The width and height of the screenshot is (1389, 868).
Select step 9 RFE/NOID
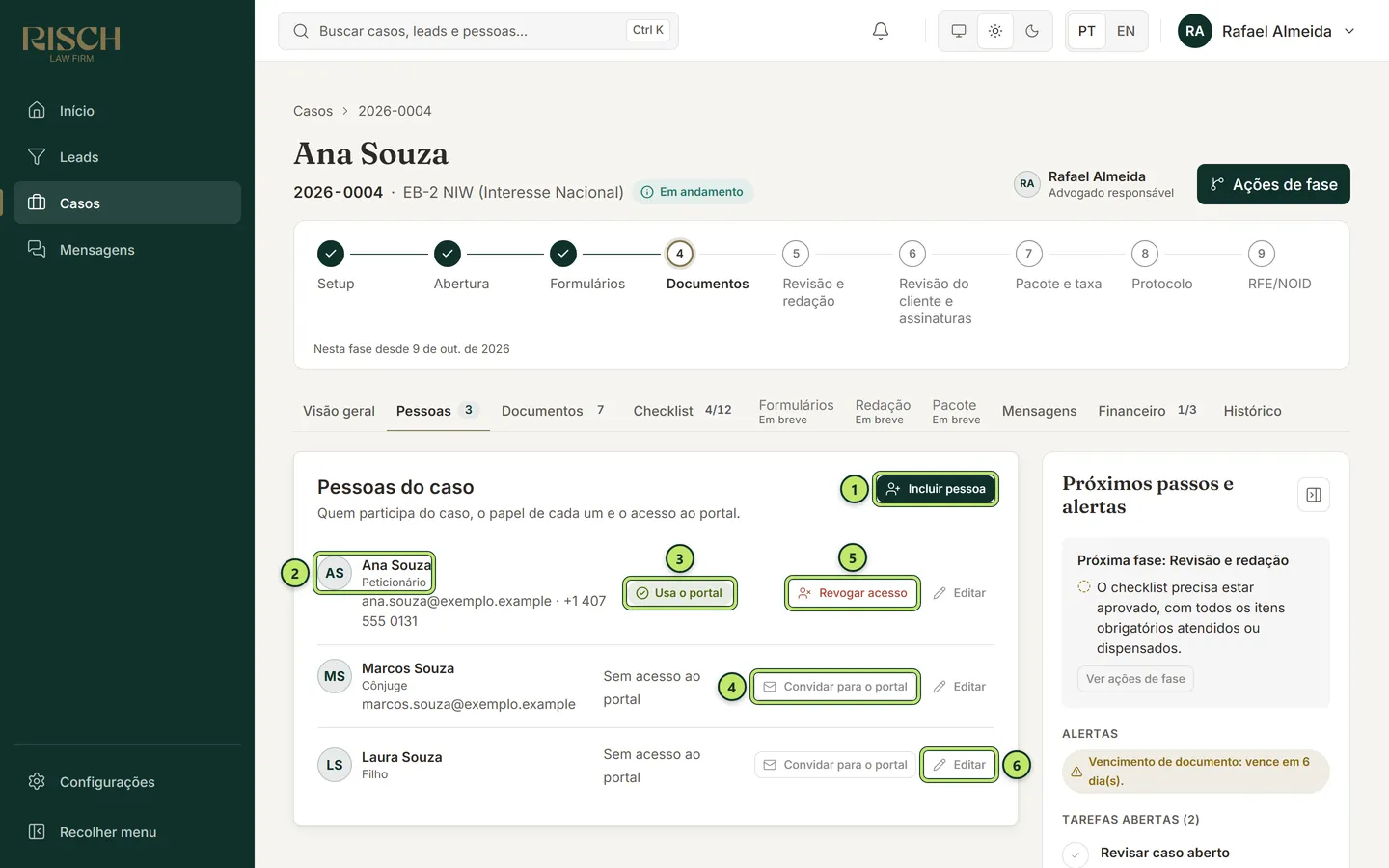click(1262, 254)
